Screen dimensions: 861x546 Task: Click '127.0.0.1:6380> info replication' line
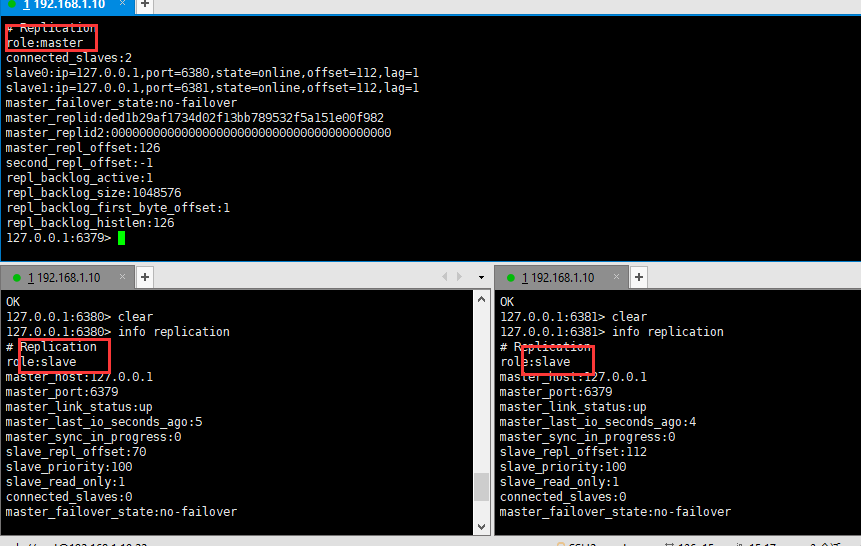pyautogui.click(x=118, y=332)
